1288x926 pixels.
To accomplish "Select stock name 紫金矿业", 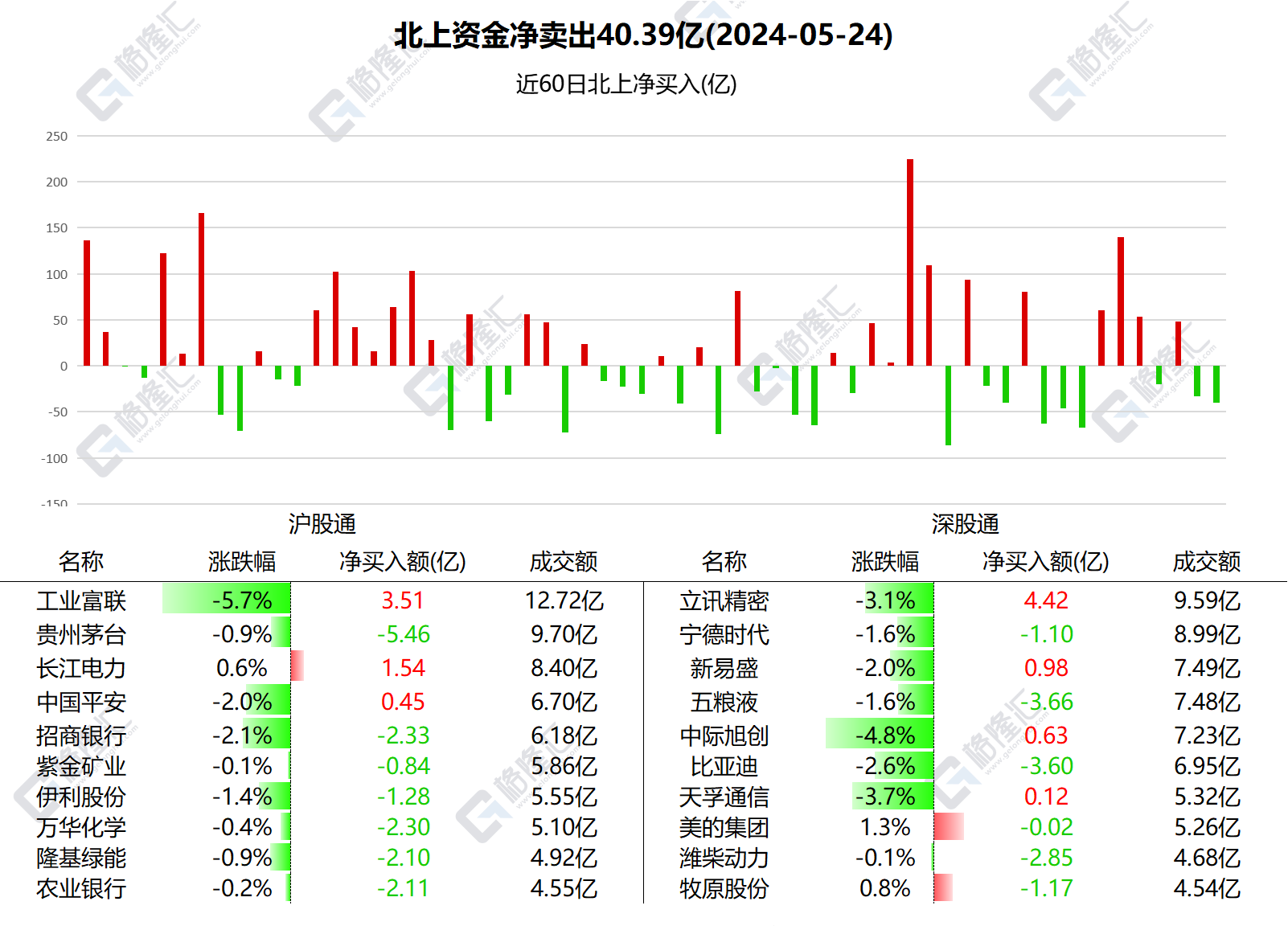I will click(x=81, y=766).
